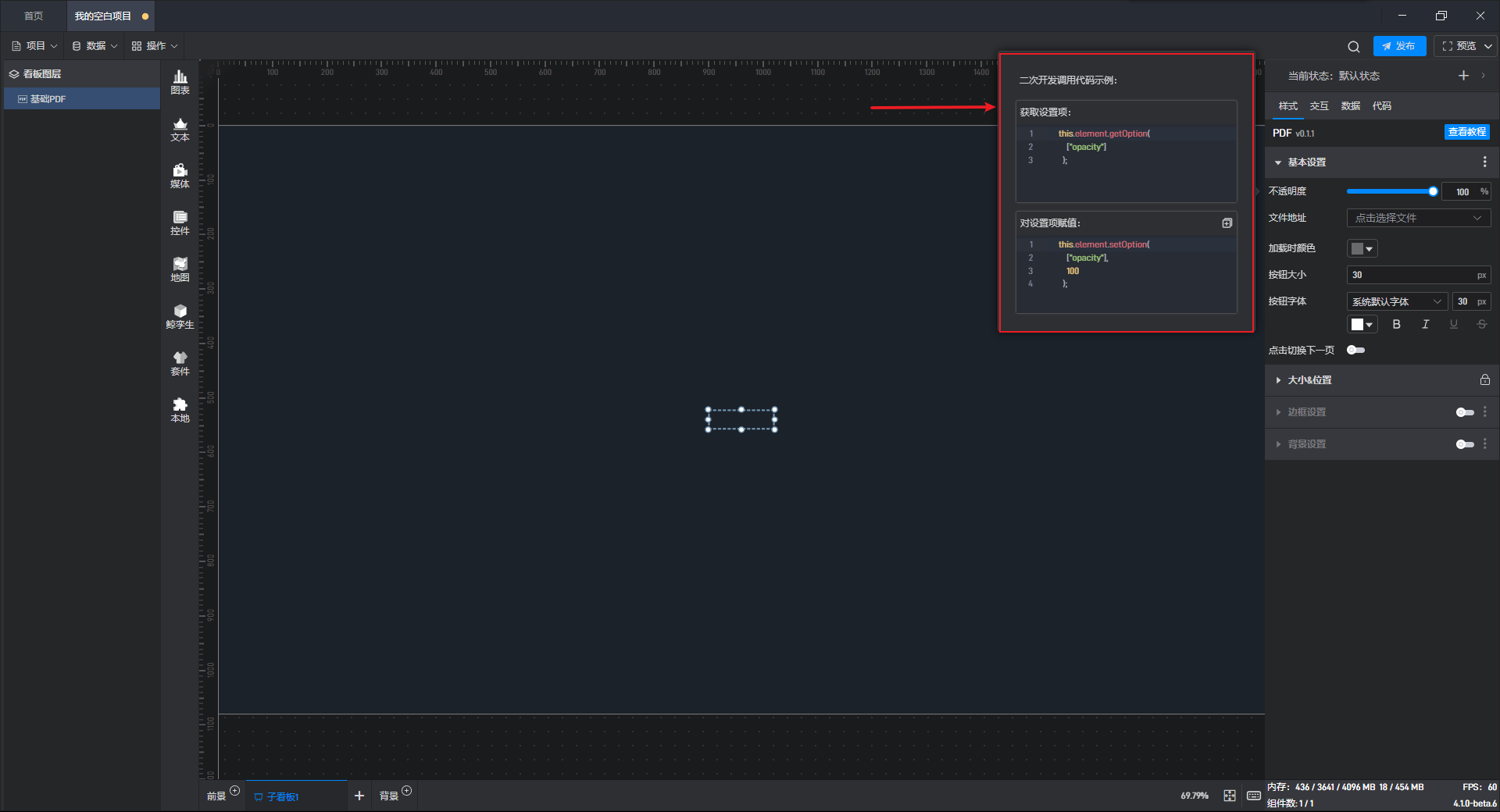This screenshot has width=1500, height=812.
Task: Apply bold to the button font
Action: pos(1397,324)
